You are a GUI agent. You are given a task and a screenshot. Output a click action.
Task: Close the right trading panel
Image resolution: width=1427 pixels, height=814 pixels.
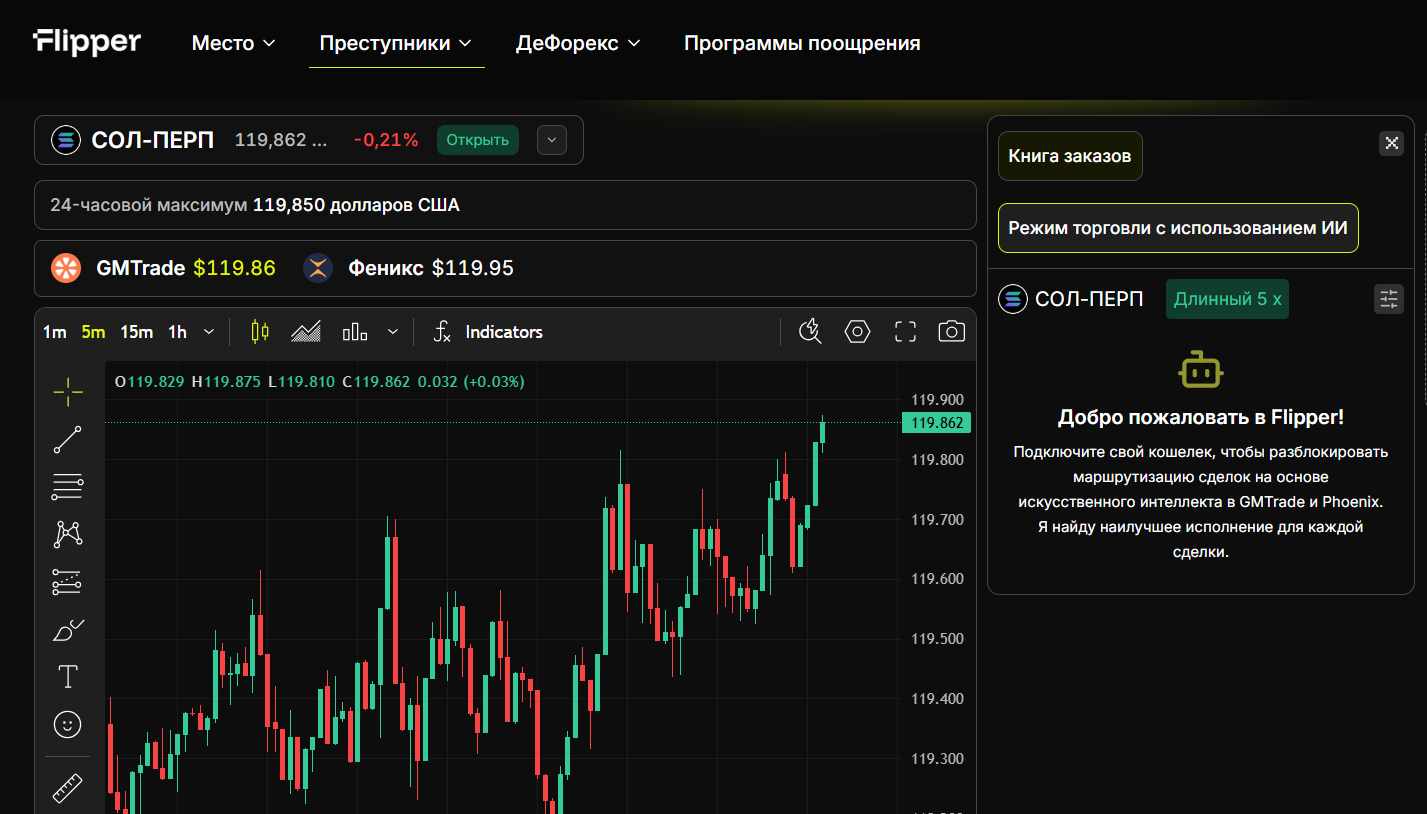(1392, 143)
